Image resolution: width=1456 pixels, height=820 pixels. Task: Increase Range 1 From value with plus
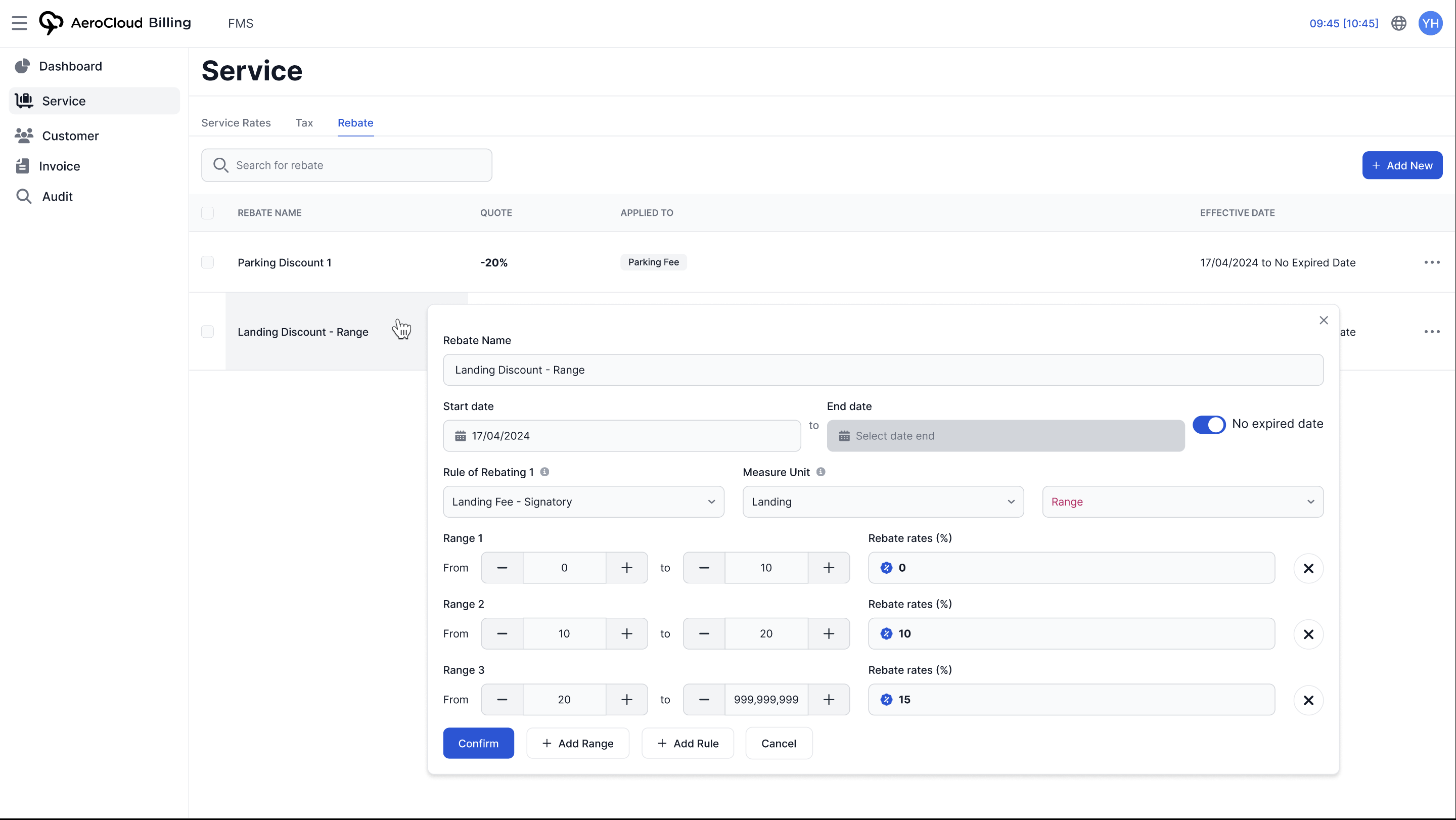tap(626, 568)
